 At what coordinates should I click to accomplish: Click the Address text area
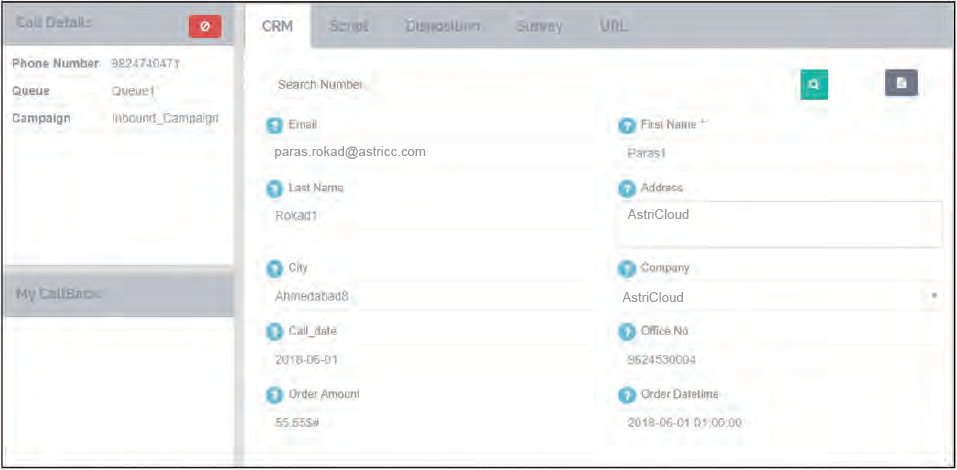coord(779,224)
